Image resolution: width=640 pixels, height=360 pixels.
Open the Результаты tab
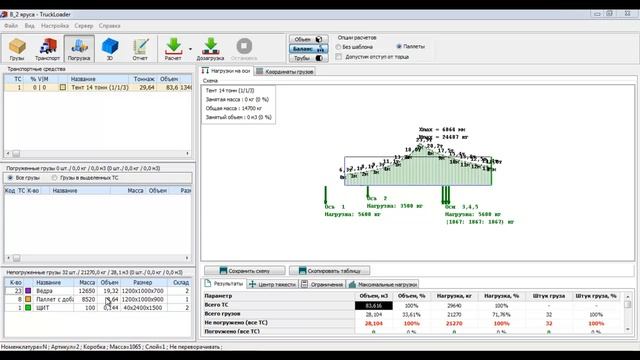pos(224,284)
